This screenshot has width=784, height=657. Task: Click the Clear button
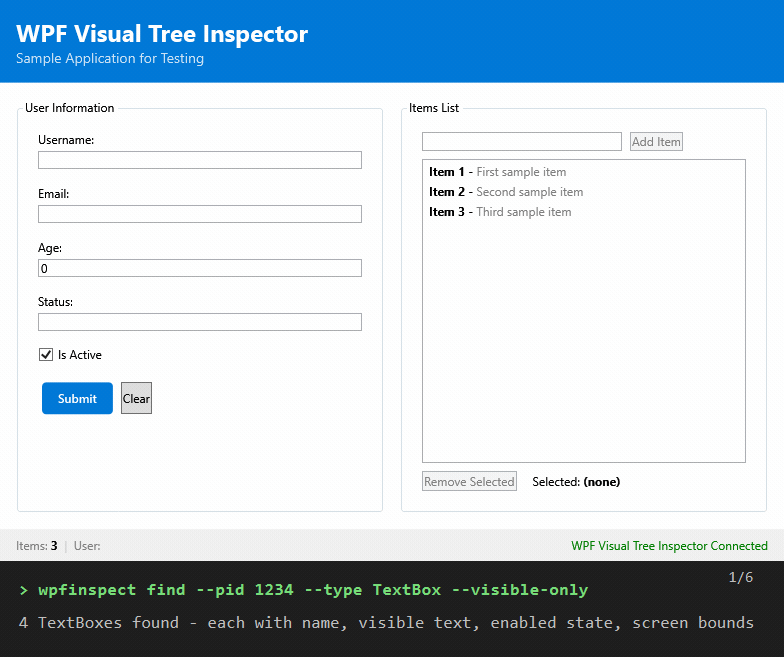click(x=136, y=398)
